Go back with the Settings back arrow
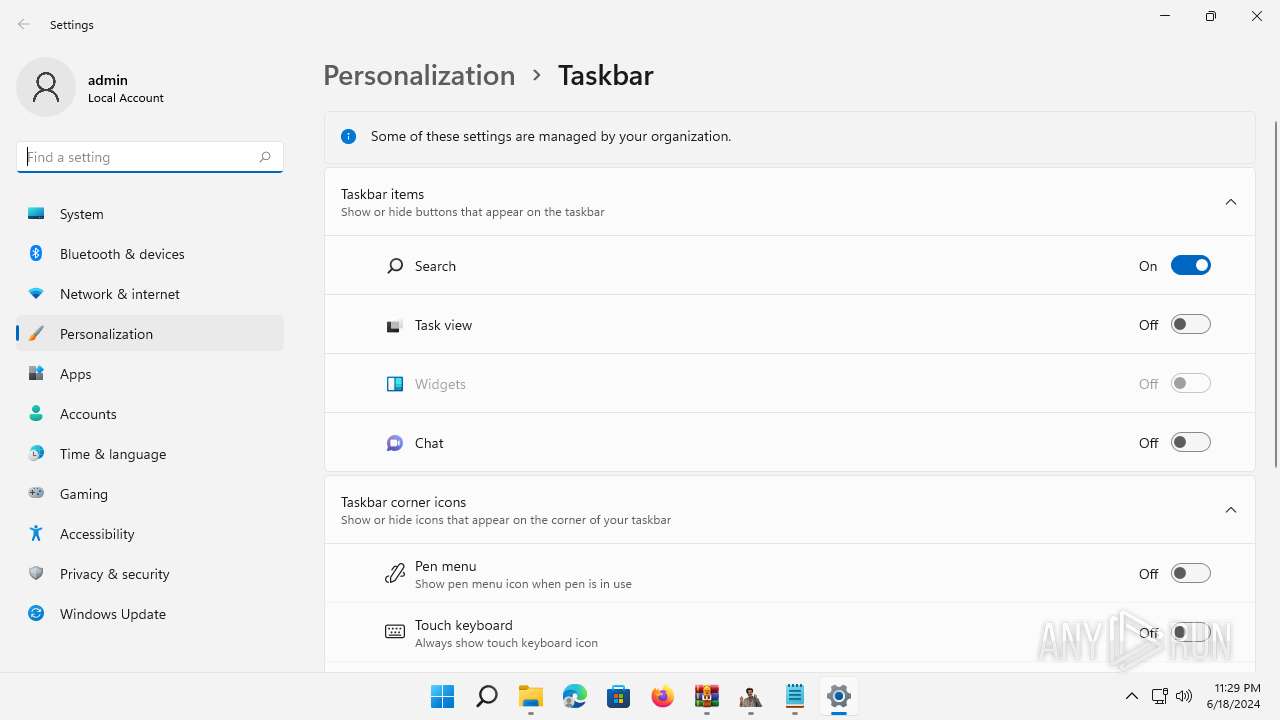Image resolution: width=1280 pixels, height=720 pixels. coord(24,24)
